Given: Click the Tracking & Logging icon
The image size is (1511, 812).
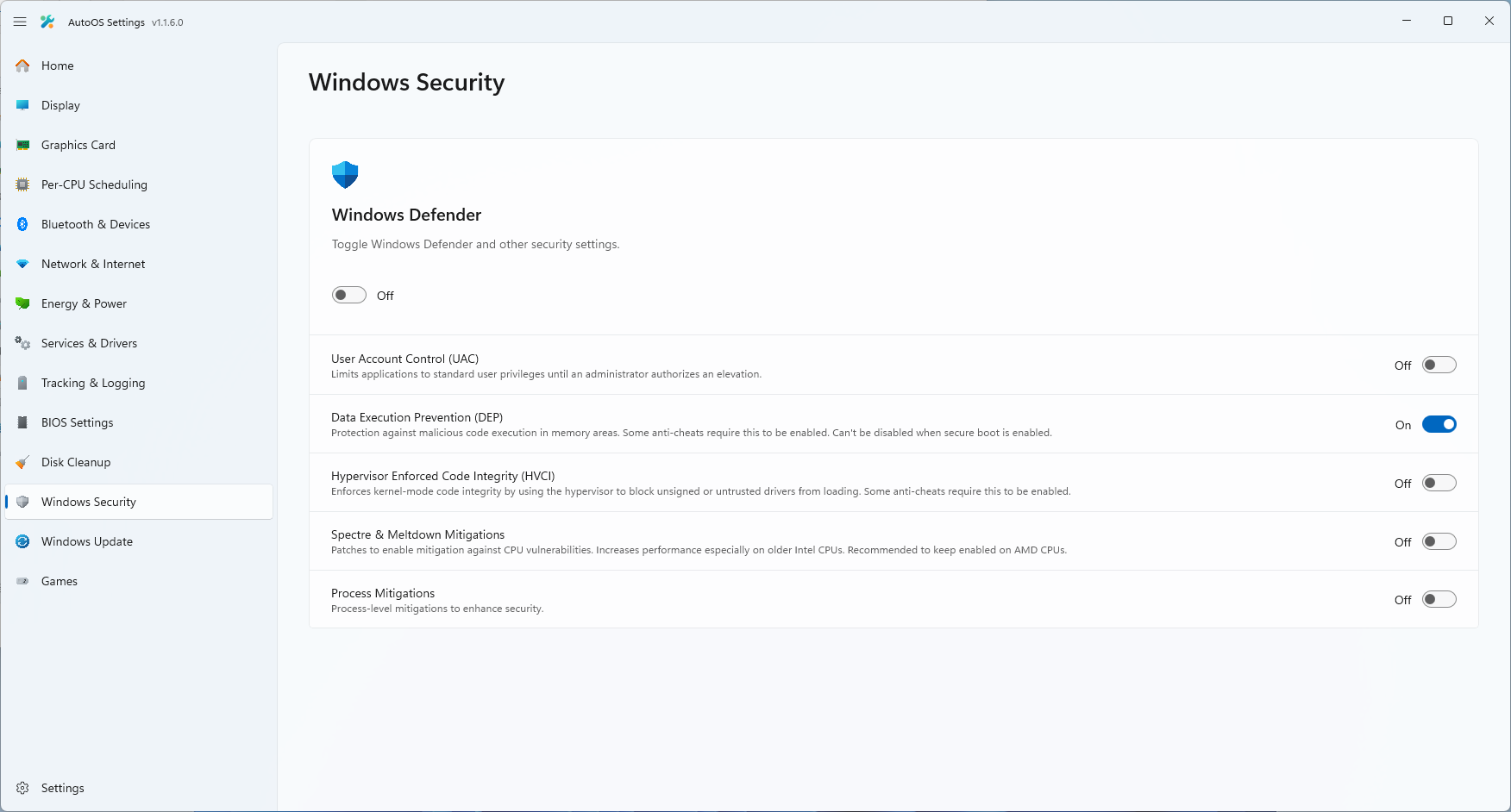Looking at the screenshot, I should click(x=23, y=383).
